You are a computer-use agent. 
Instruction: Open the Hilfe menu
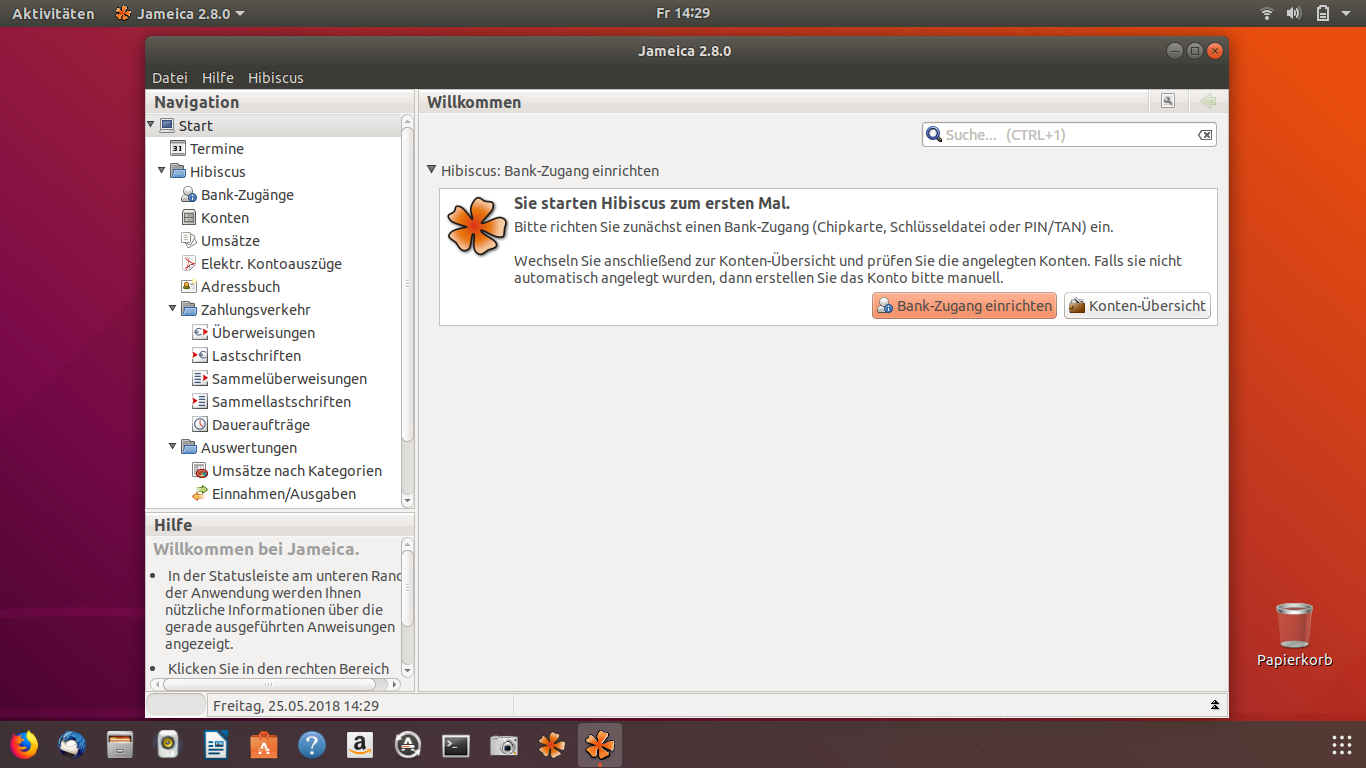(x=218, y=78)
